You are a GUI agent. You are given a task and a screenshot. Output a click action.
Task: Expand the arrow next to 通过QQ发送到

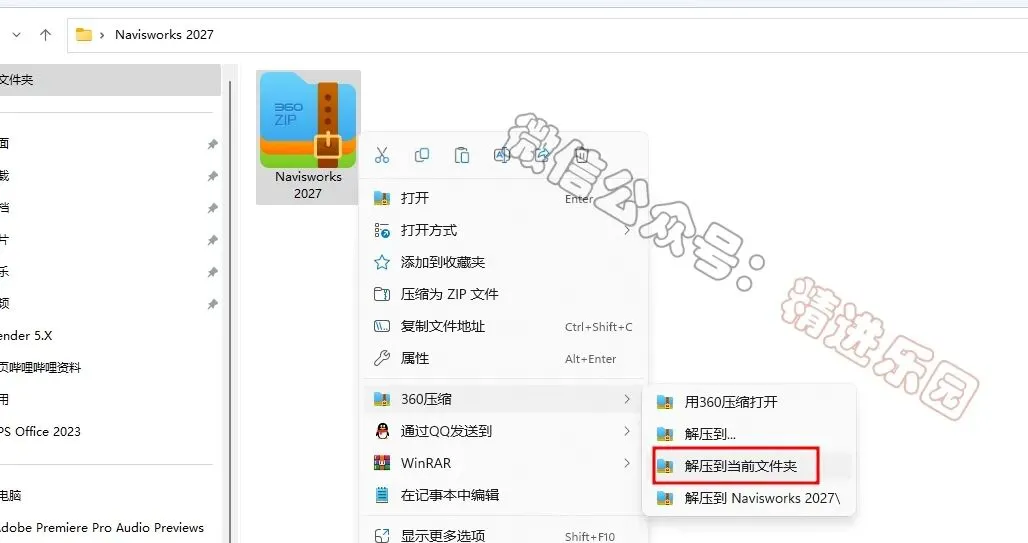[x=627, y=431]
